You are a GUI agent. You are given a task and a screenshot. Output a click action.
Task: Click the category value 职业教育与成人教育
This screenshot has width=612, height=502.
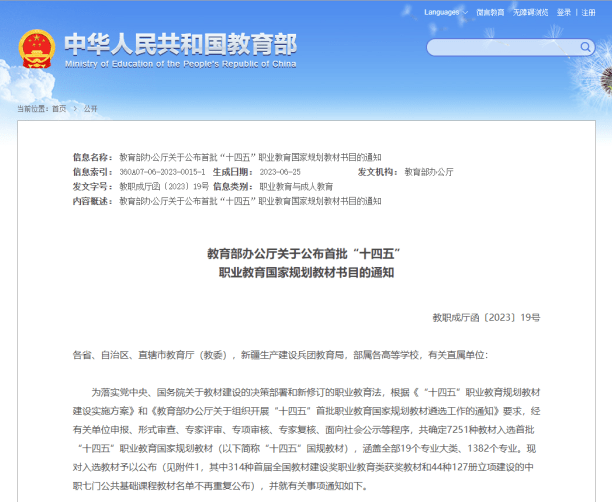tap(296, 187)
